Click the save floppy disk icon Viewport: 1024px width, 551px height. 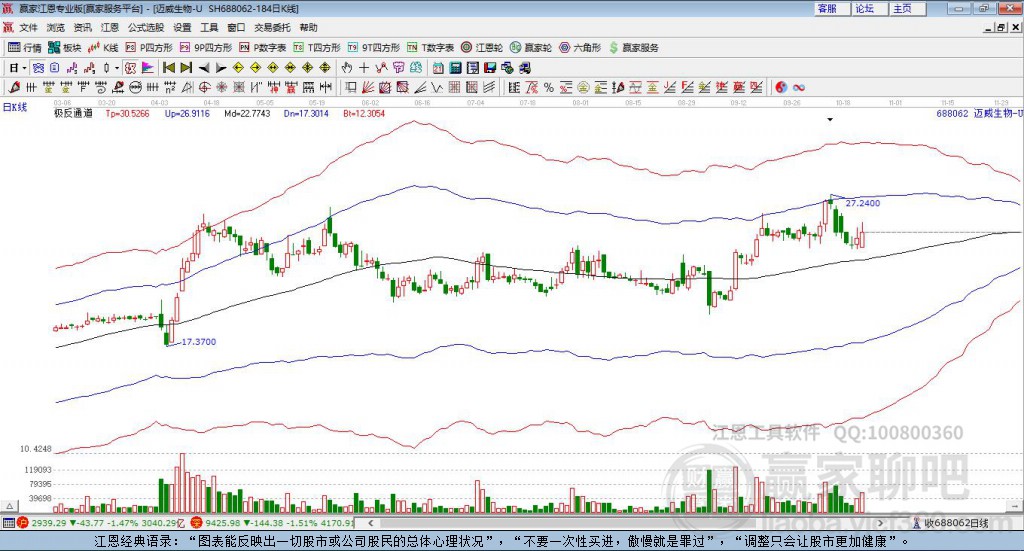(x=490, y=67)
